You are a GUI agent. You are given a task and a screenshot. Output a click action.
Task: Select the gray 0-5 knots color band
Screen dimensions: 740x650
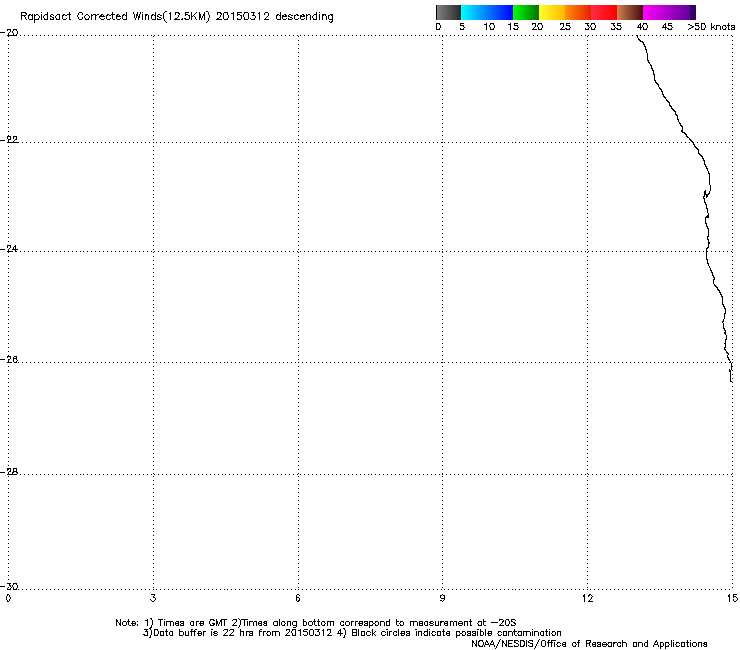click(x=448, y=12)
